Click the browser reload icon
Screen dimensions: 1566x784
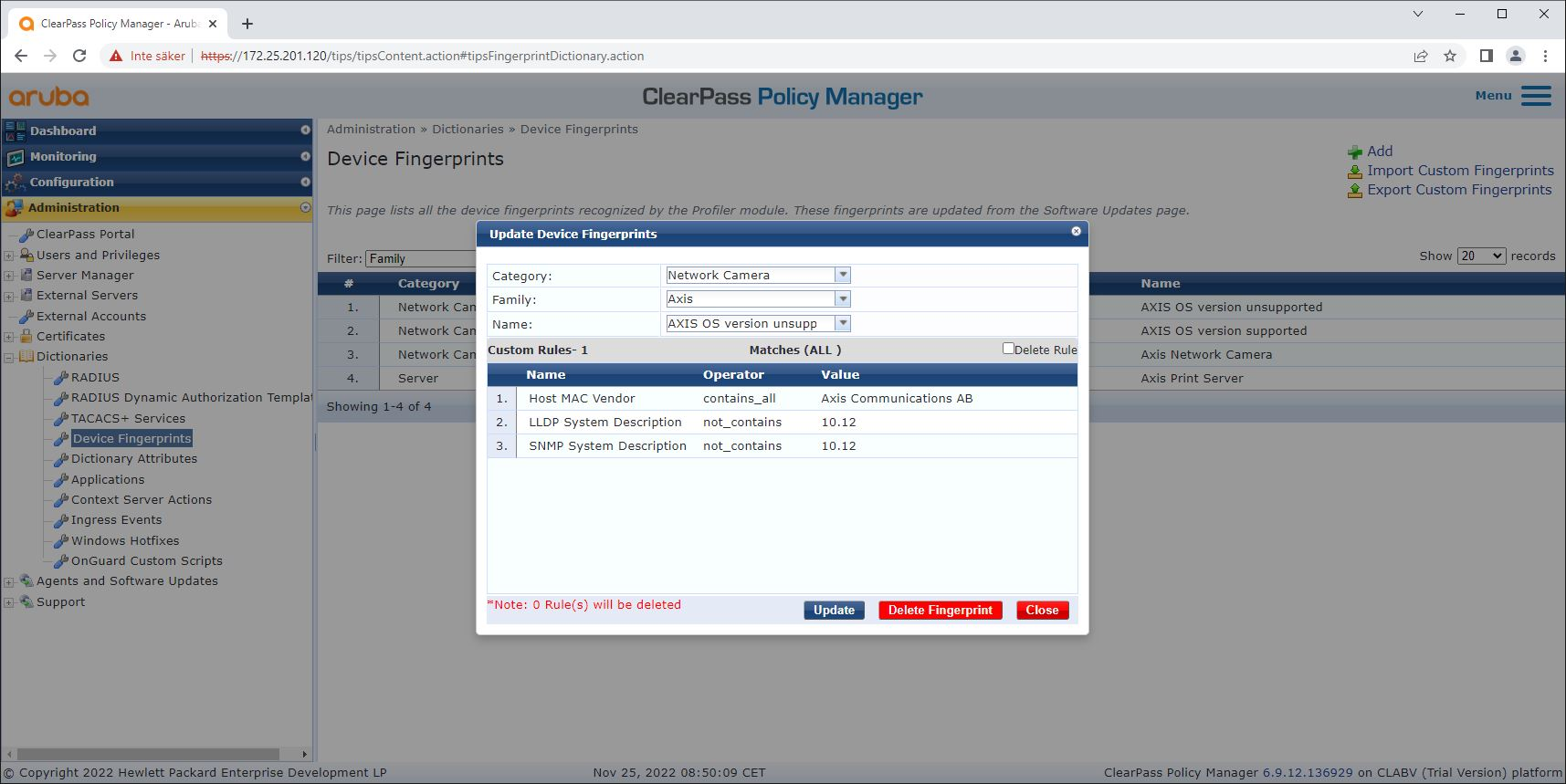[x=79, y=56]
